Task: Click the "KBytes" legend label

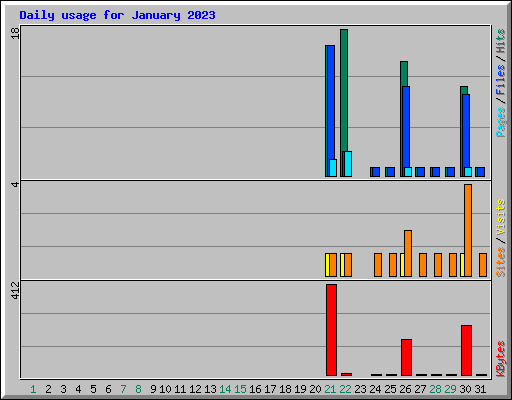Action: pyautogui.click(x=501, y=359)
